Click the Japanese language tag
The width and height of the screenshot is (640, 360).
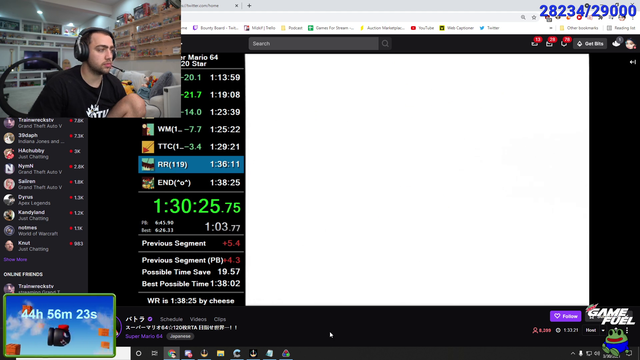pos(180,336)
